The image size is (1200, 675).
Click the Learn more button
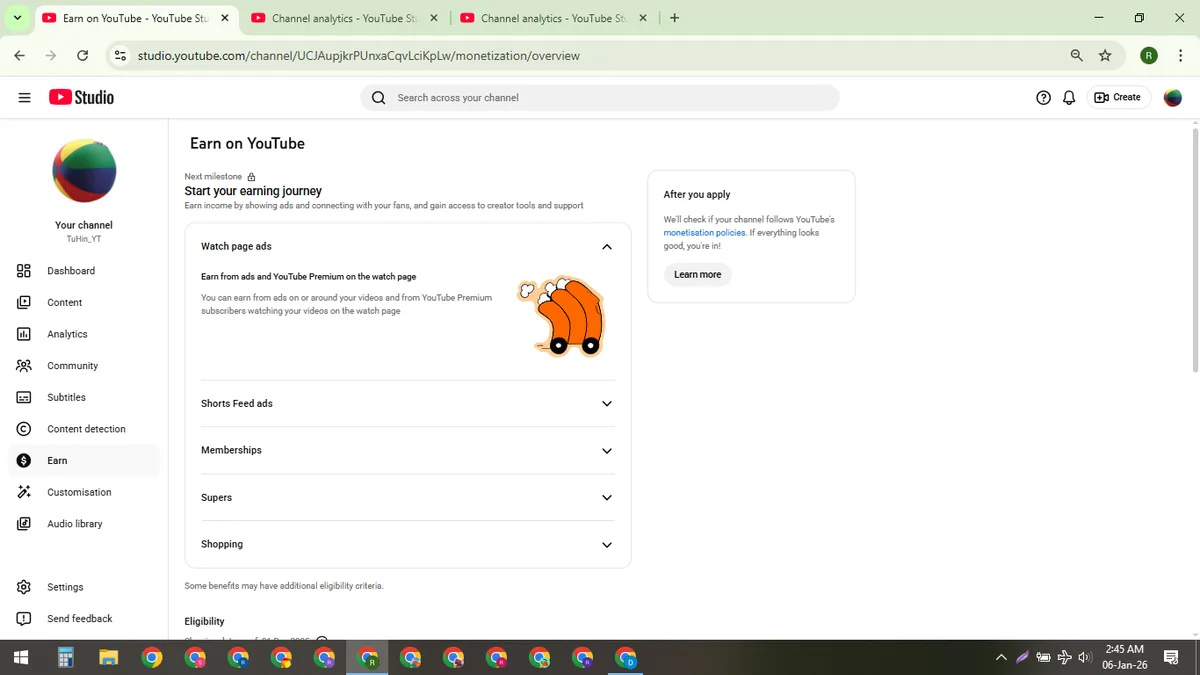(697, 274)
